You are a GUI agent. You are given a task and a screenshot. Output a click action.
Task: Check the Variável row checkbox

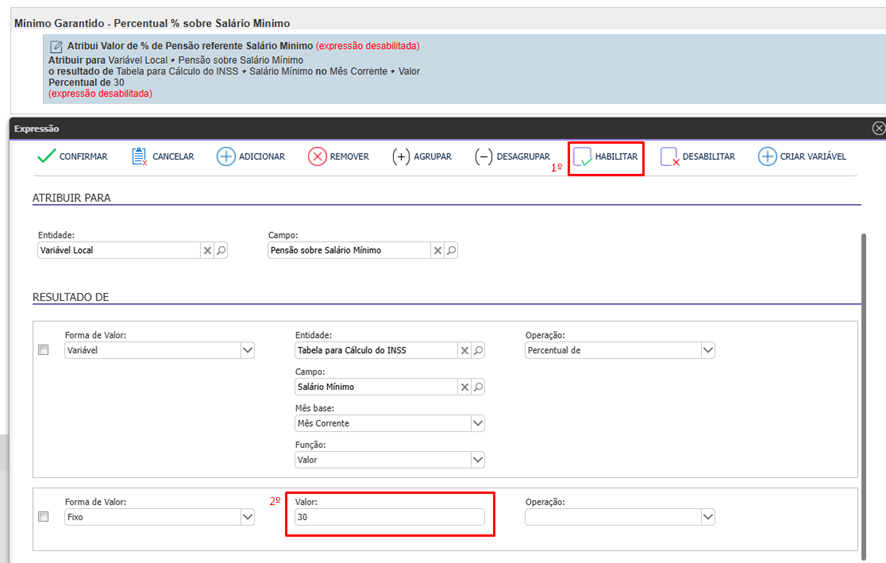point(43,350)
